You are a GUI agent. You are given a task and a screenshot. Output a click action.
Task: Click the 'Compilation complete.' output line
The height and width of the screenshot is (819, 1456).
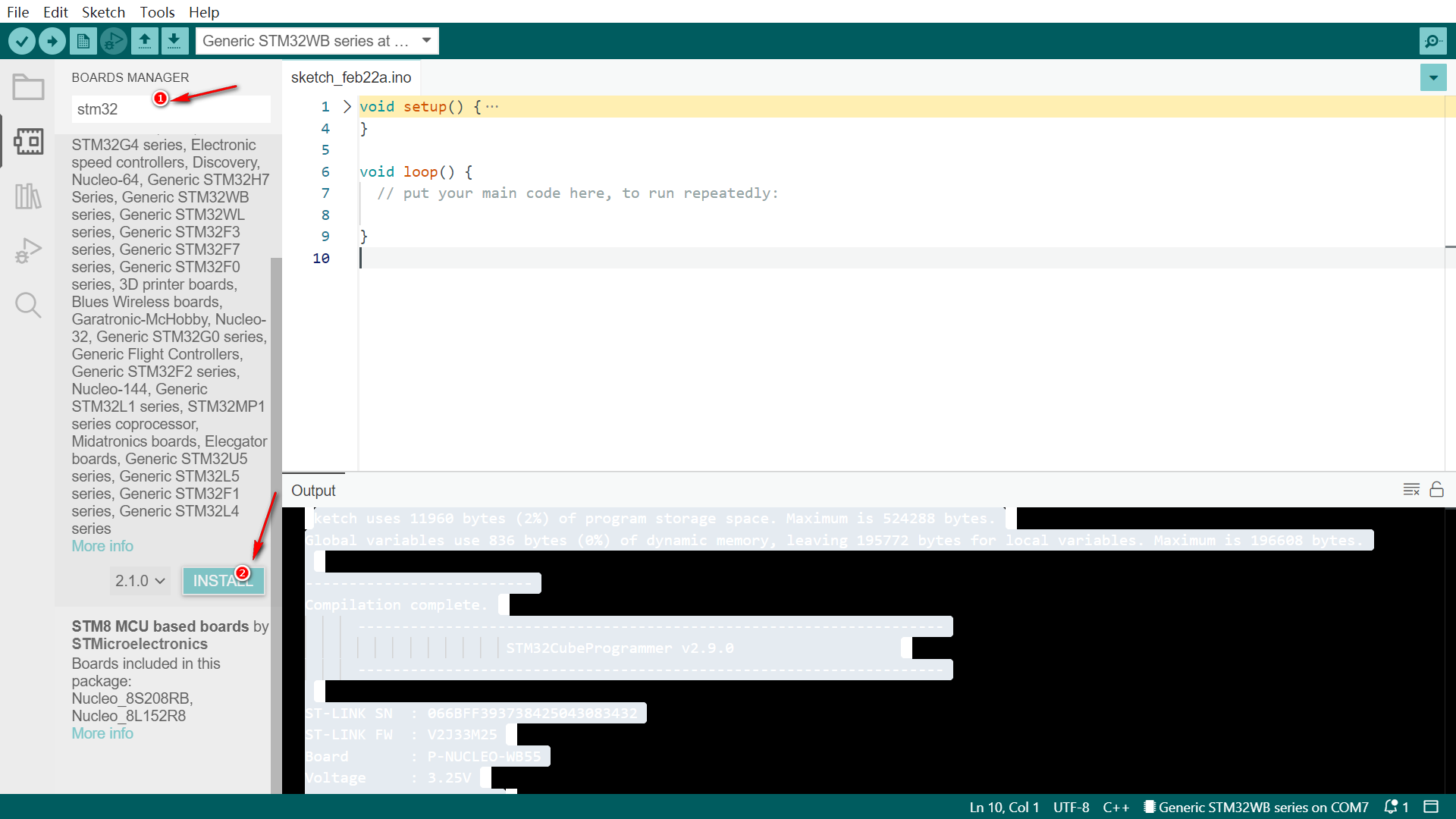[396, 604]
